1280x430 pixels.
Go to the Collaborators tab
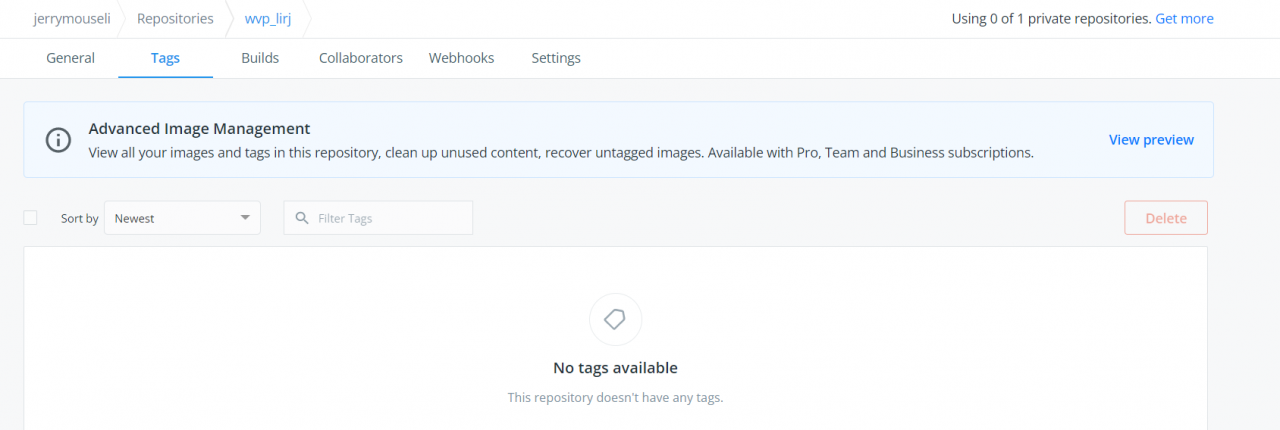point(360,58)
